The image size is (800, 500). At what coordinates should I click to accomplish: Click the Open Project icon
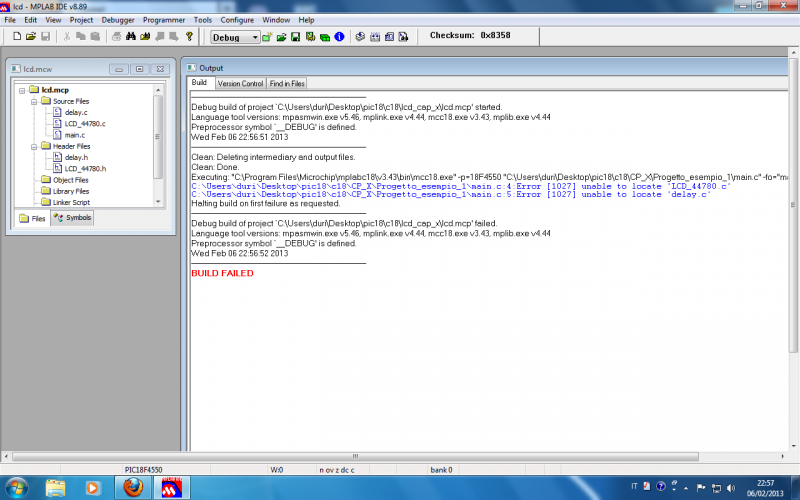click(281, 37)
